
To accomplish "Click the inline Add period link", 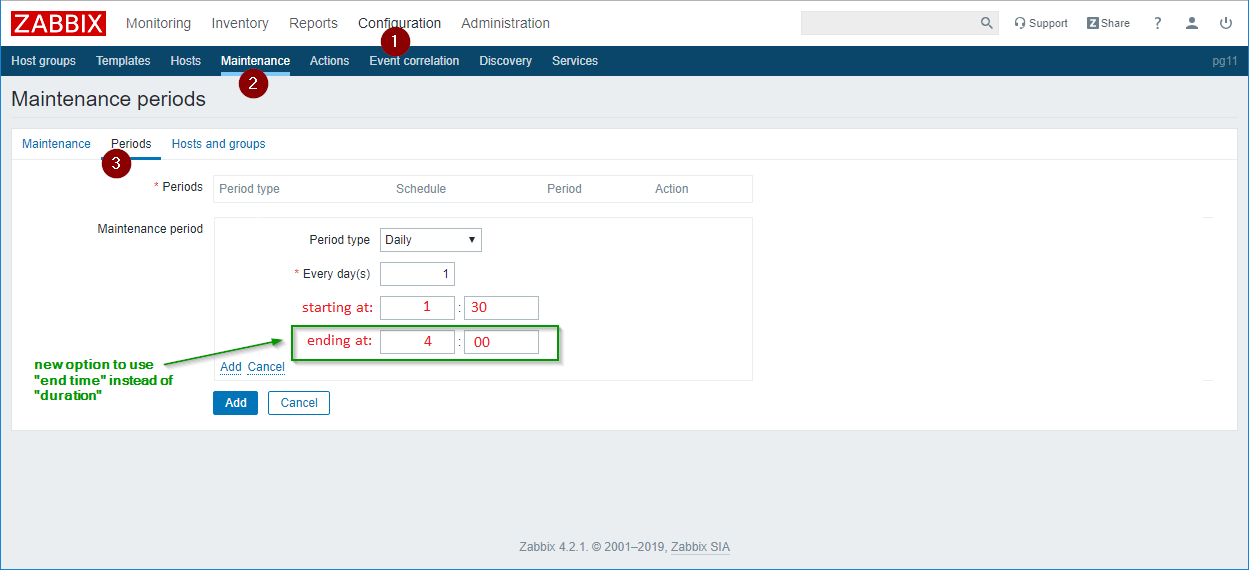I will [231, 367].
